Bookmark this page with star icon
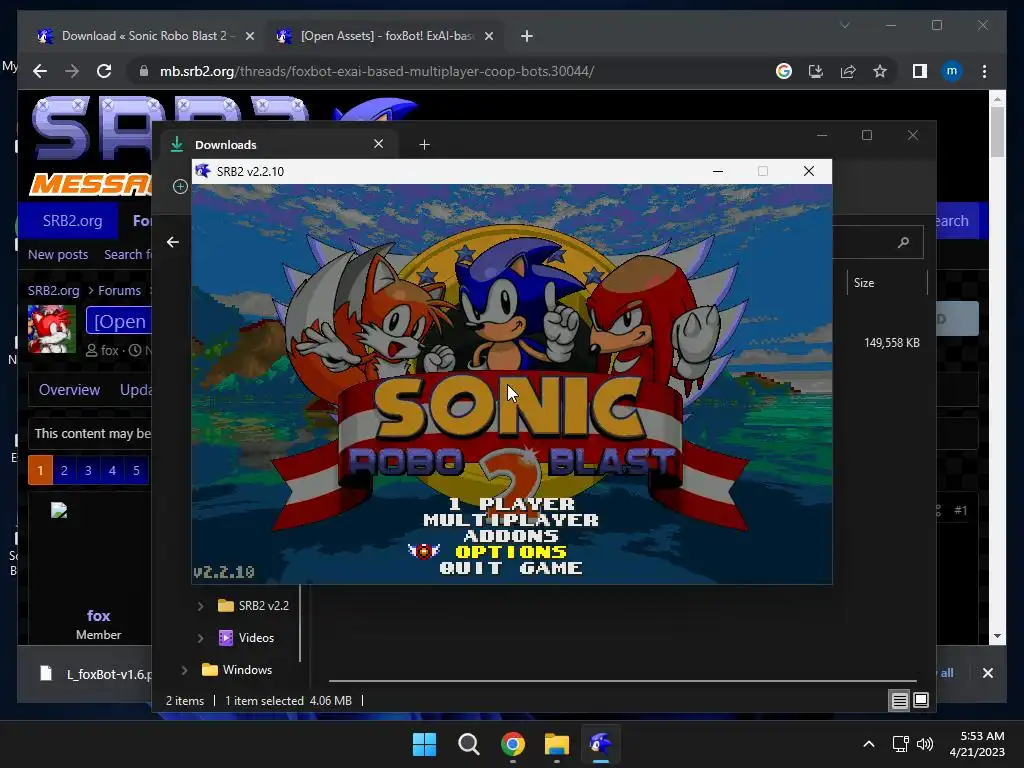Screen dimensions: 1024x768 880,71
